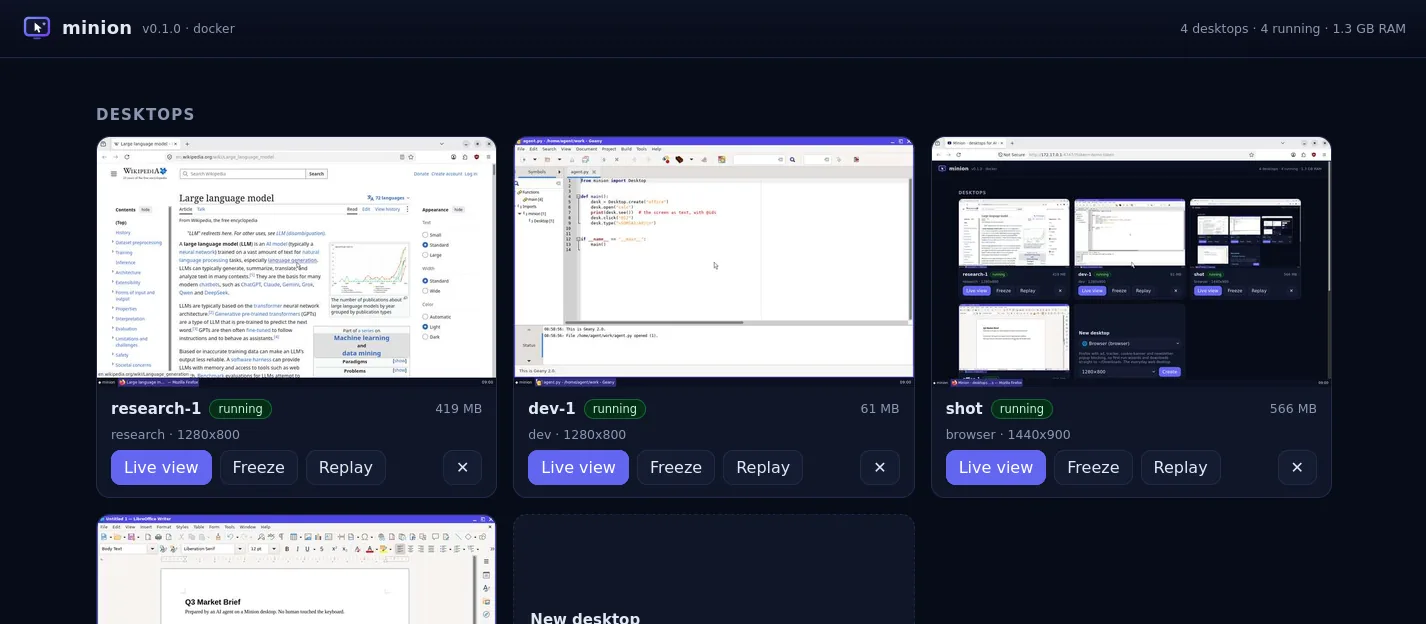Click the formatting marks pilcrow icon in the Writer preview
Viewport: 1426px width, 624px height.
pos(281,537)
